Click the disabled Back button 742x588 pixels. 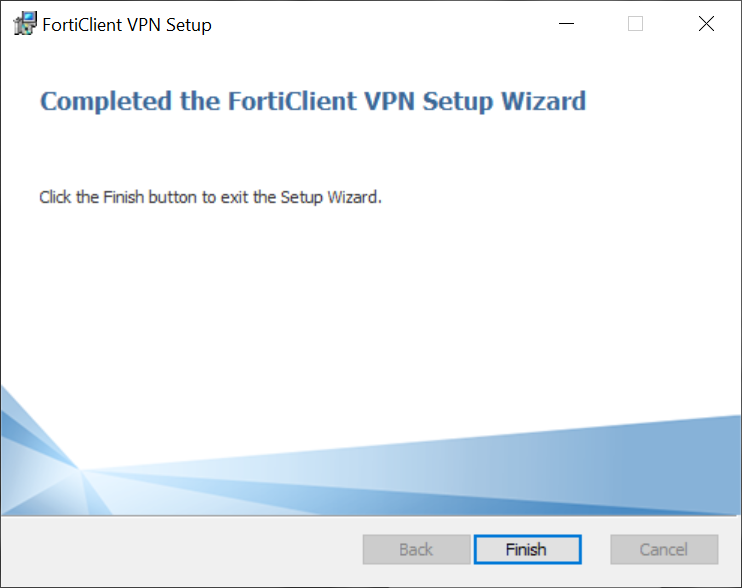point(416,549)
